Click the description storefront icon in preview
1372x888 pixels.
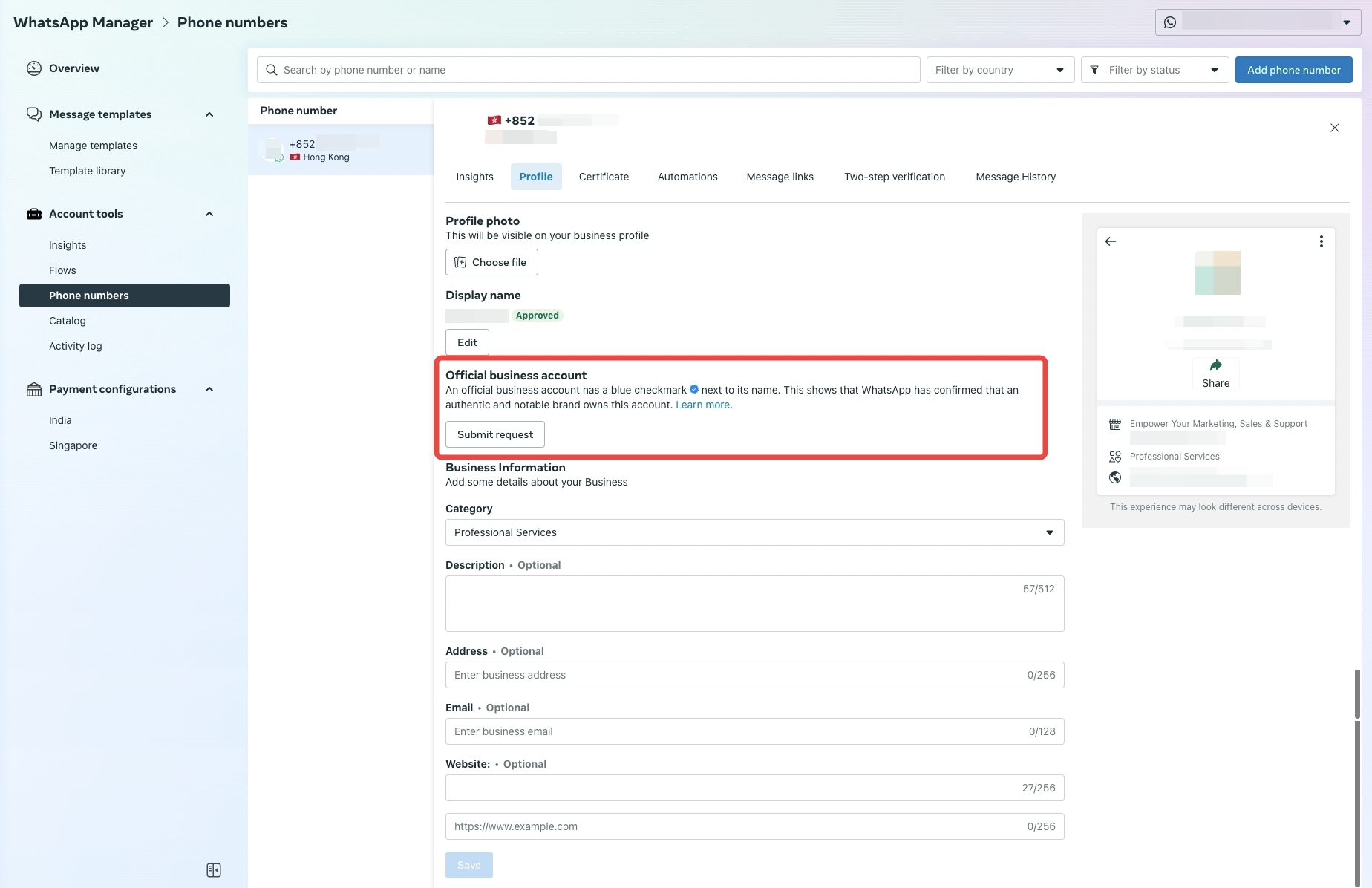click(x=1115, y=425)
